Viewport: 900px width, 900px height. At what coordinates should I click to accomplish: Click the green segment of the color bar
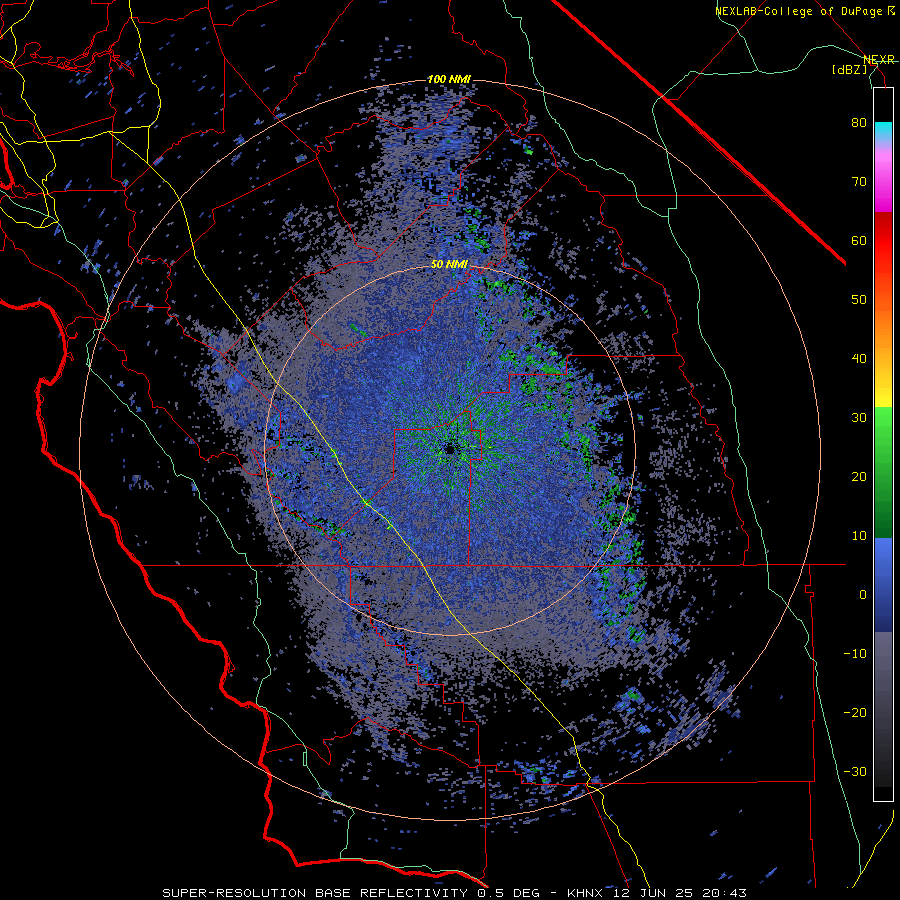[883, 472]
